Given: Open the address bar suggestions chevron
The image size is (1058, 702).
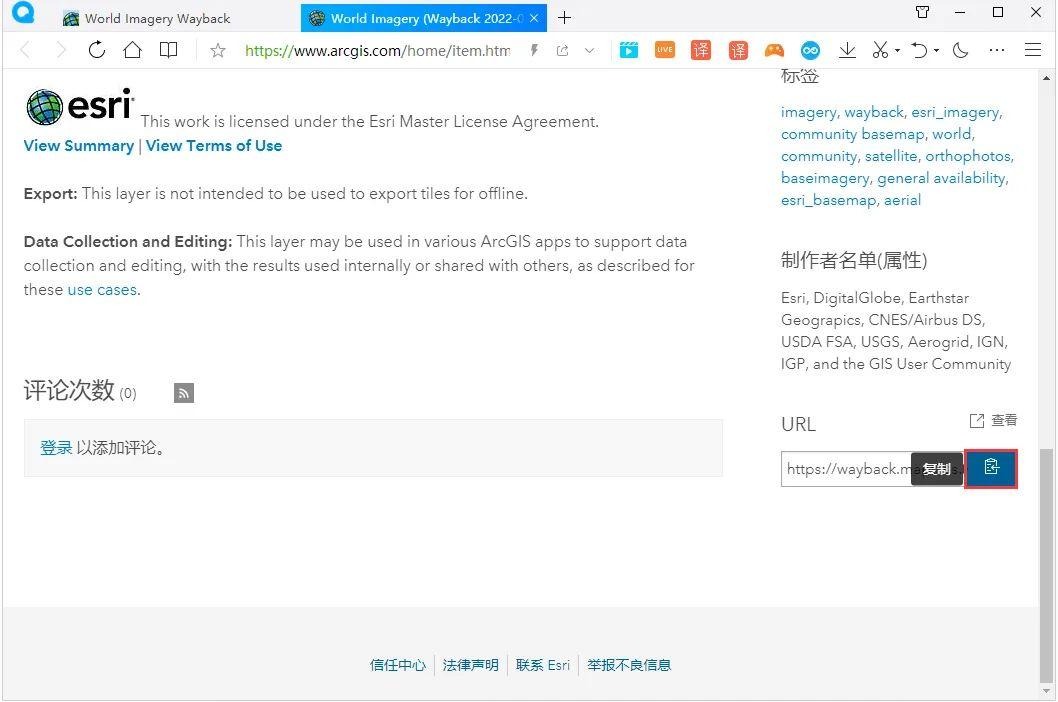Looking at the screenshot, I should coord(589,49).
